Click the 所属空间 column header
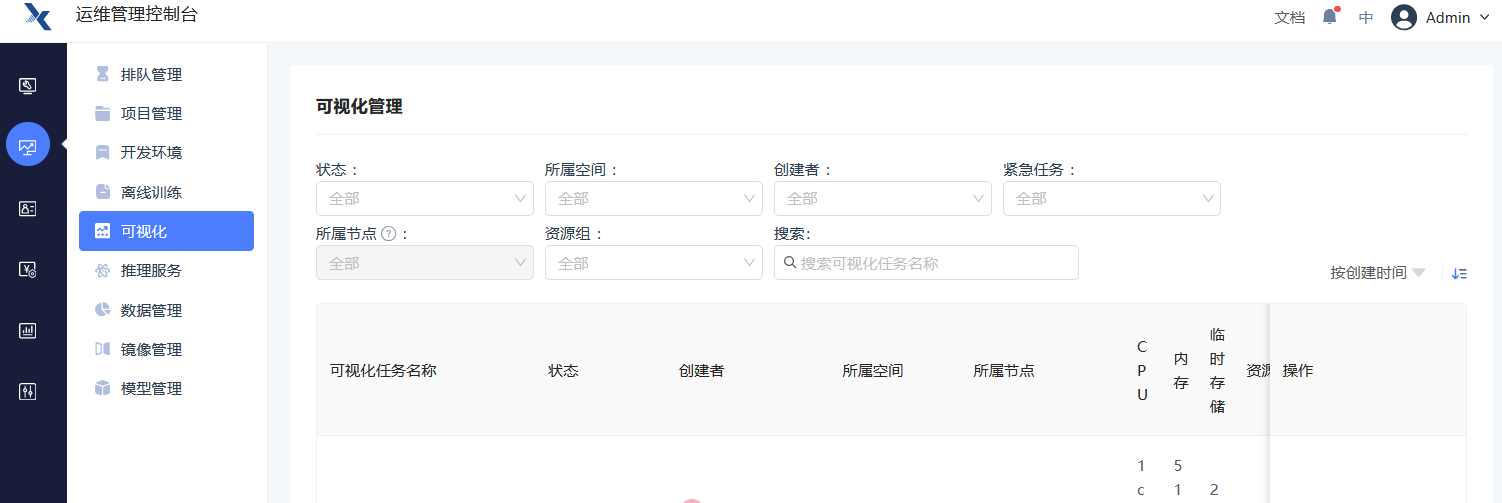This screenshot has height=503, width=1502. click(x=873, y=370)
